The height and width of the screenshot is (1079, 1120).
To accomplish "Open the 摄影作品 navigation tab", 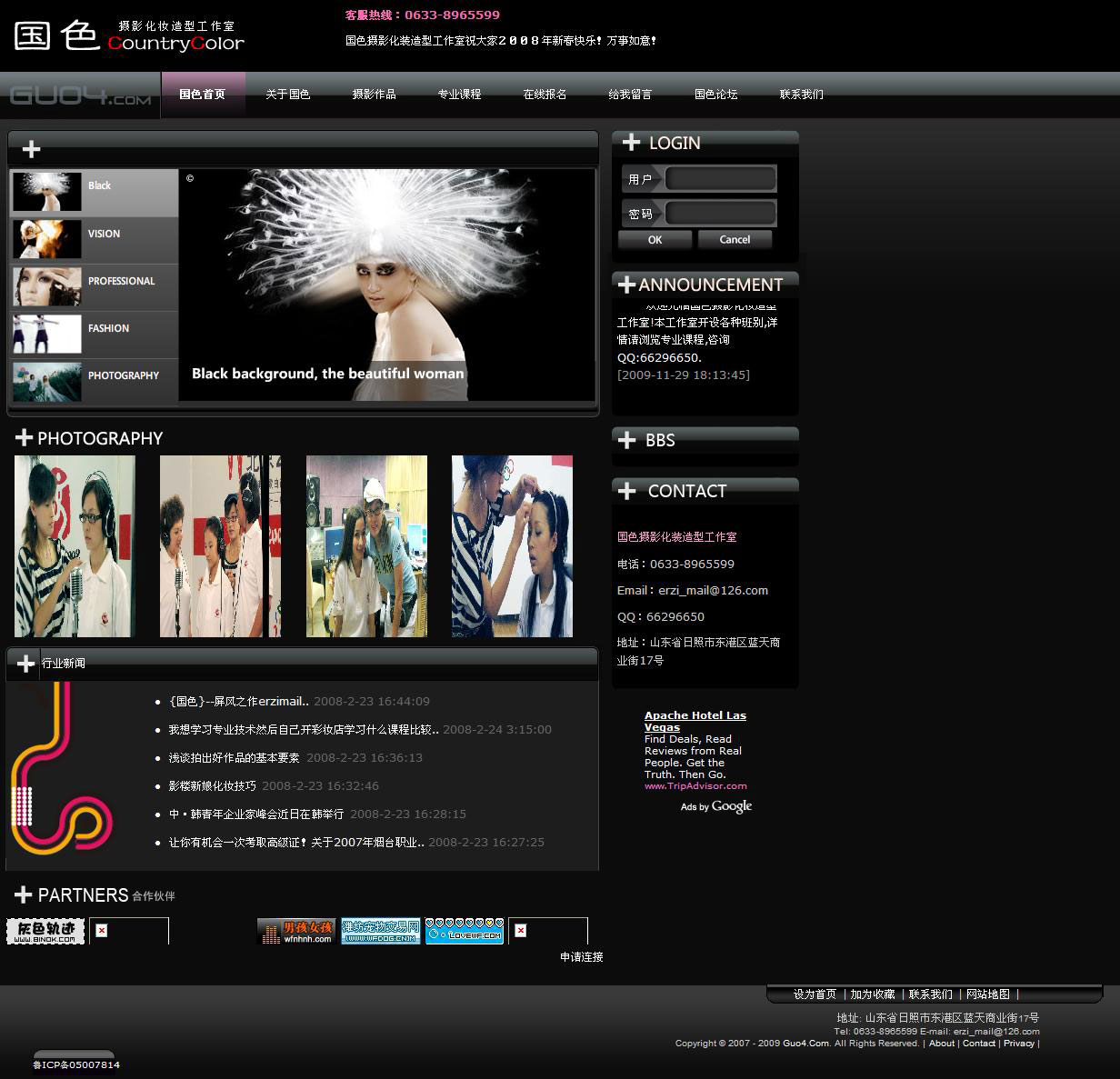I will (374, 95).
